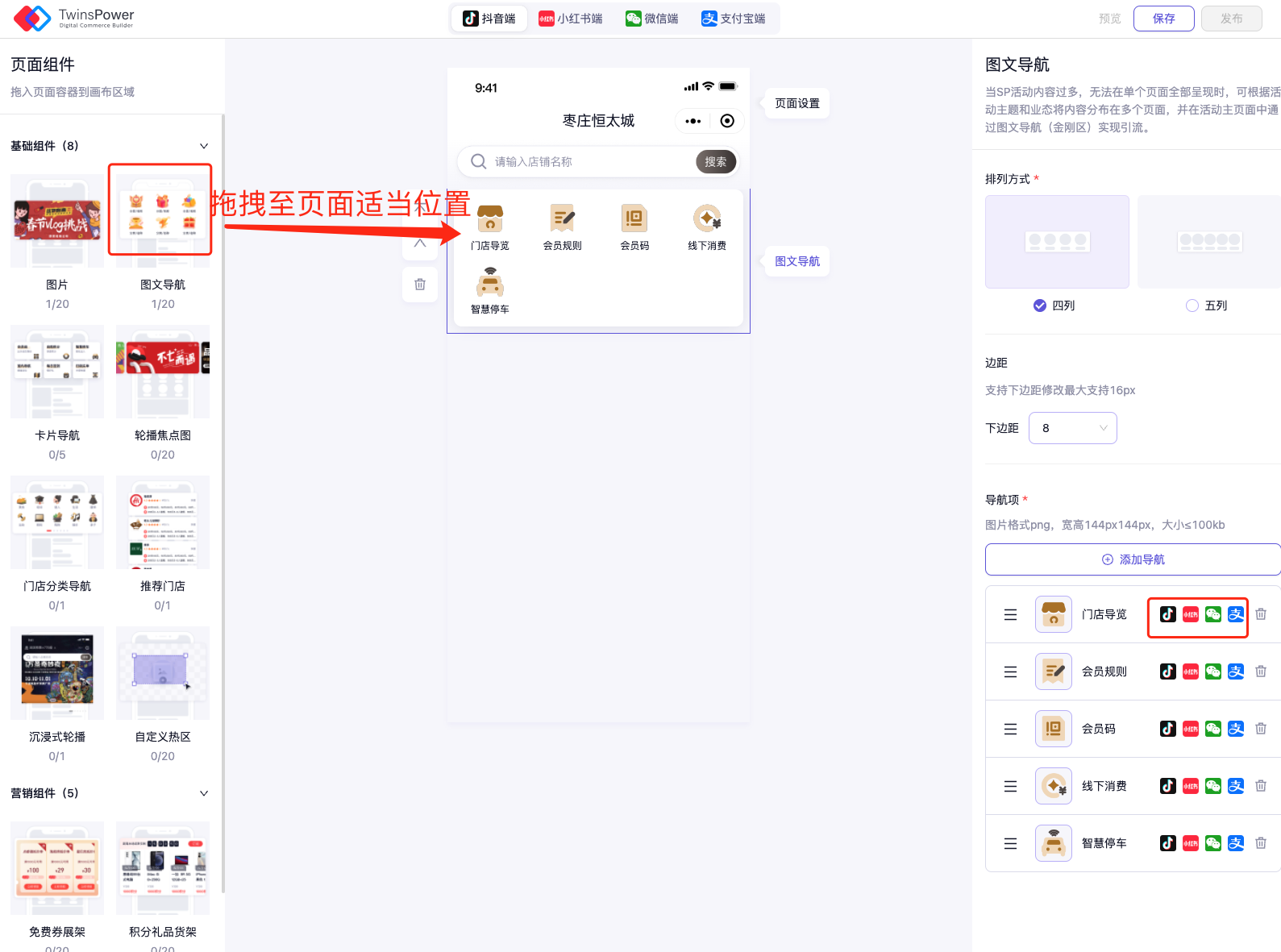Collapse the 基础组件 section
This screenshot has height=952, width=1281.
(204, 146)
